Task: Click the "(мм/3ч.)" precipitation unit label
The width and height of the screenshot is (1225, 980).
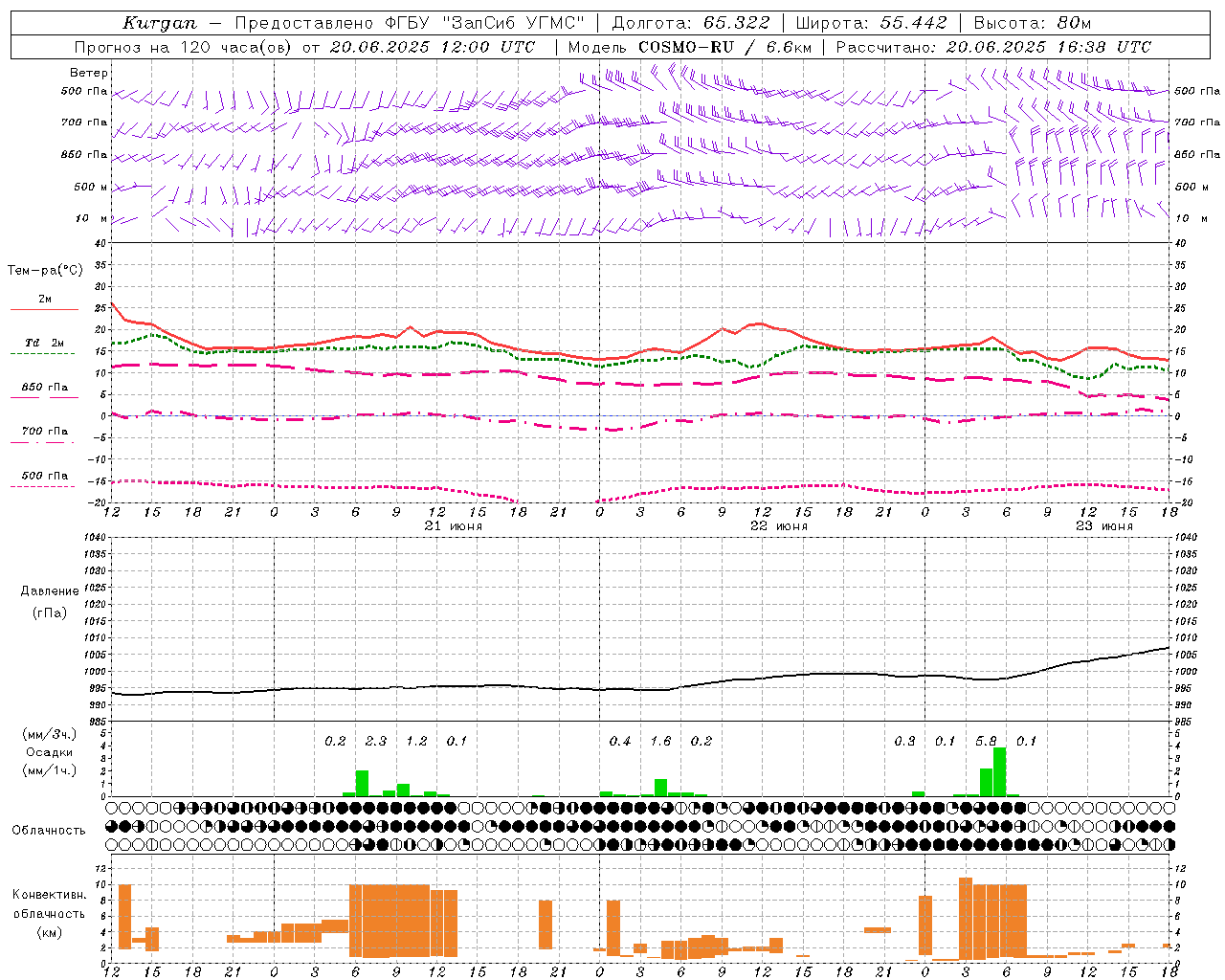Action: pyautogui.click(x=49, y=734)
